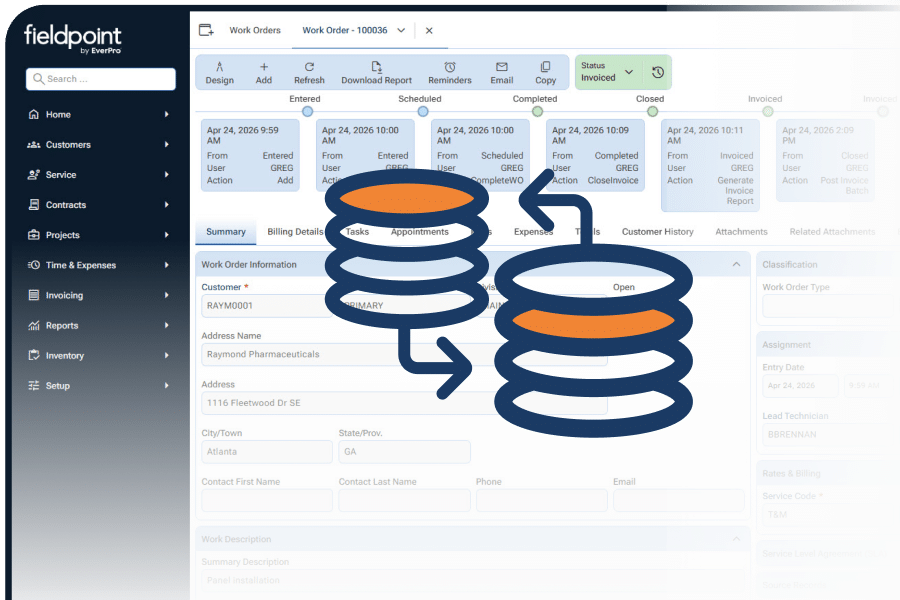Click the search magnifier icon
900x600 pixels.
38,79
